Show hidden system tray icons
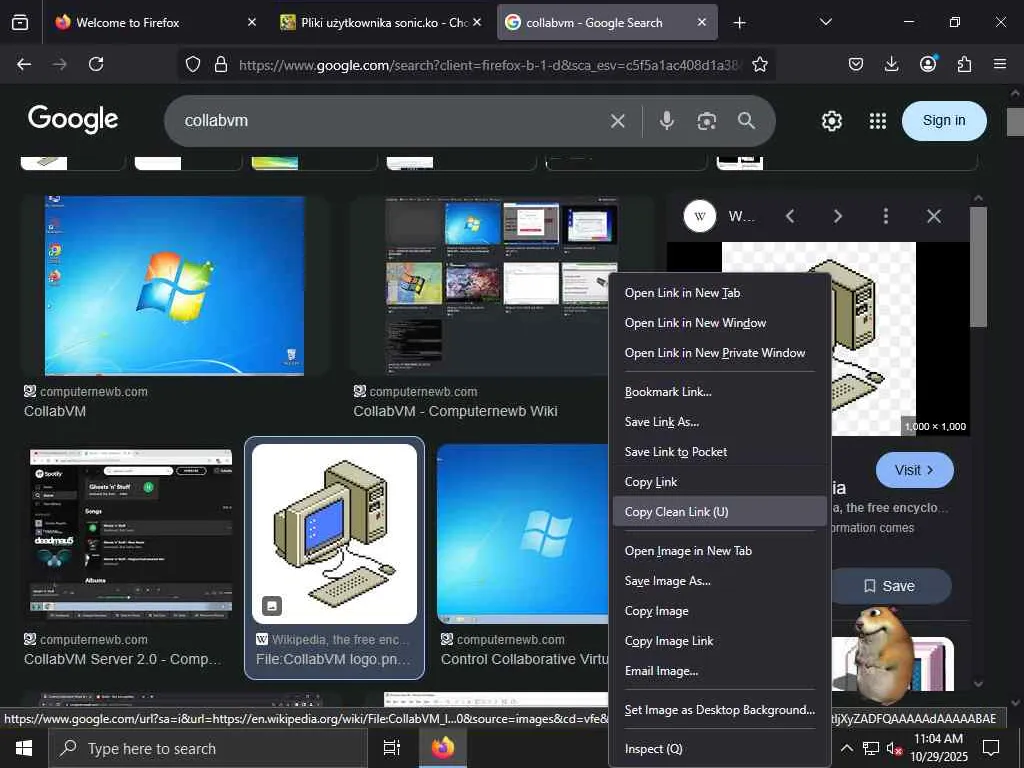This screenshot has width=1024, height=768. pyautogui.click(x=846, y=748)
